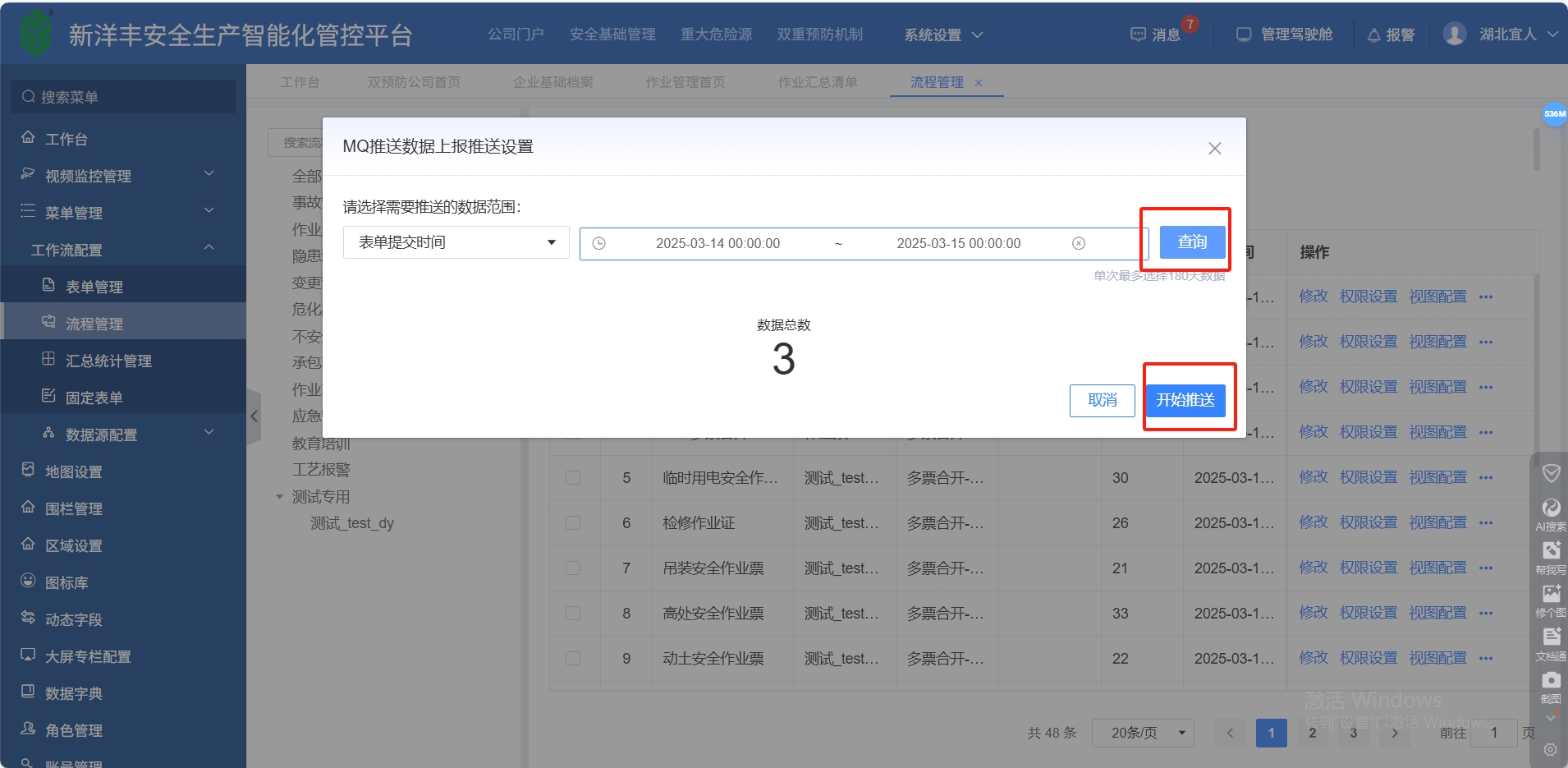This screenshot has width=1568, height=768.
Task: Open 管理驾驶舱 in top bar
Action: 1285,34
